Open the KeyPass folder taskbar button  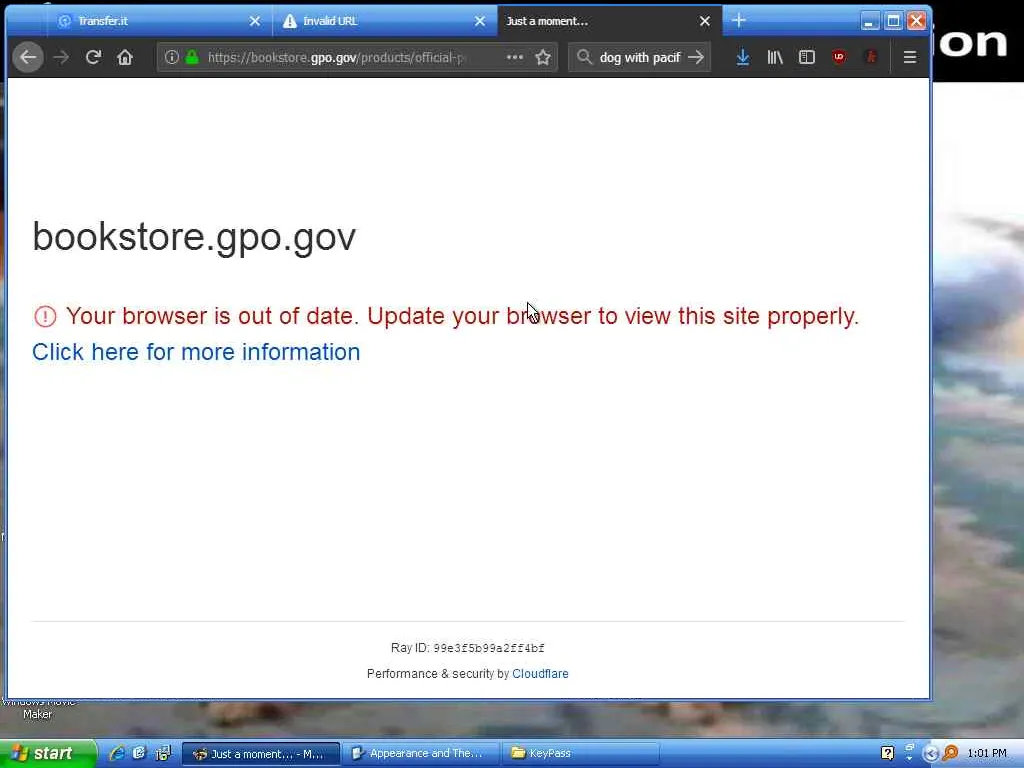point(580,753)
